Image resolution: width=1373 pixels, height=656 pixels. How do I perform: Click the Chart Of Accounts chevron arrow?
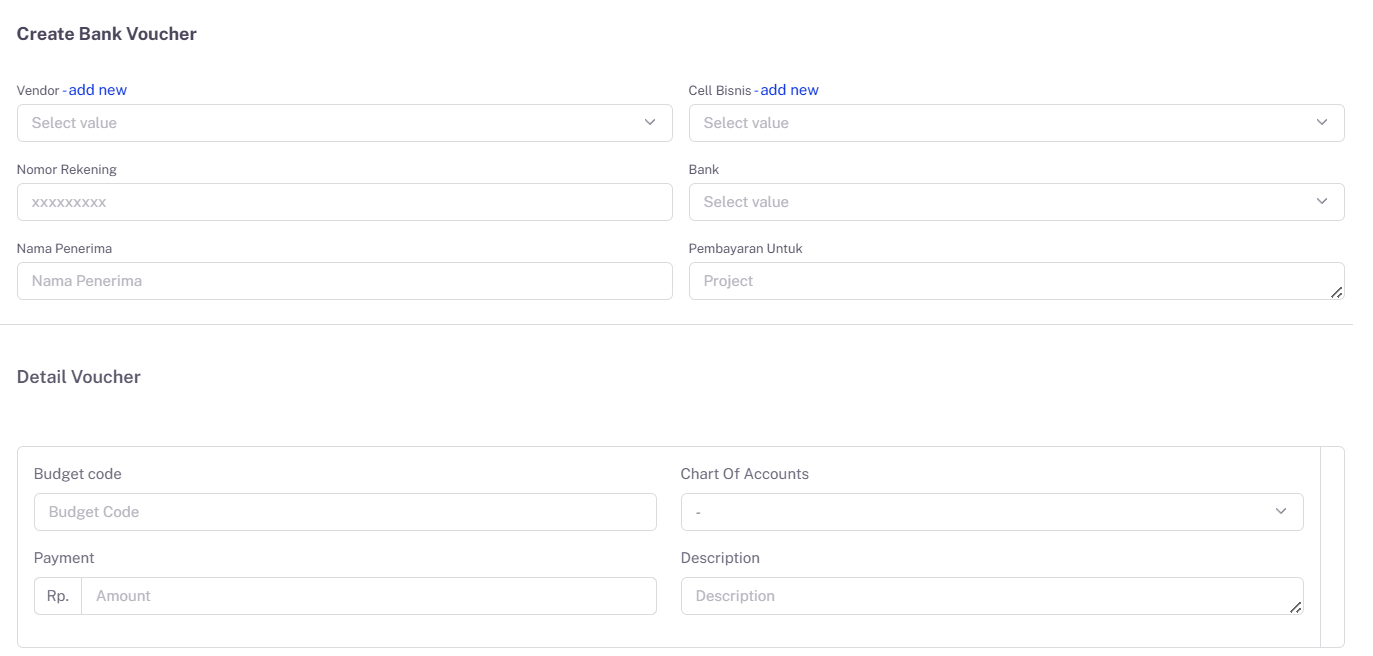point(1281,511)
